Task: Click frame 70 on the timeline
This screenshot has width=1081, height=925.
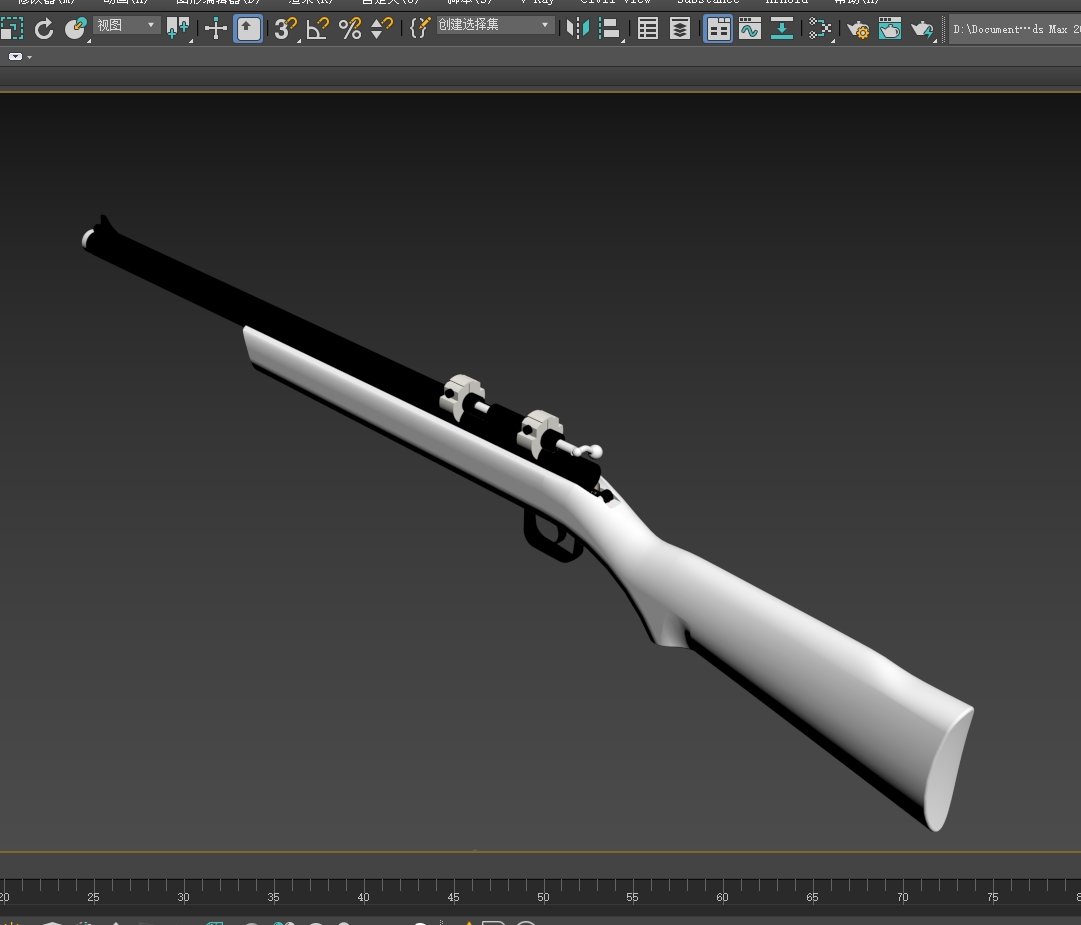Action: pyautogui.click(x=902, y=897)
